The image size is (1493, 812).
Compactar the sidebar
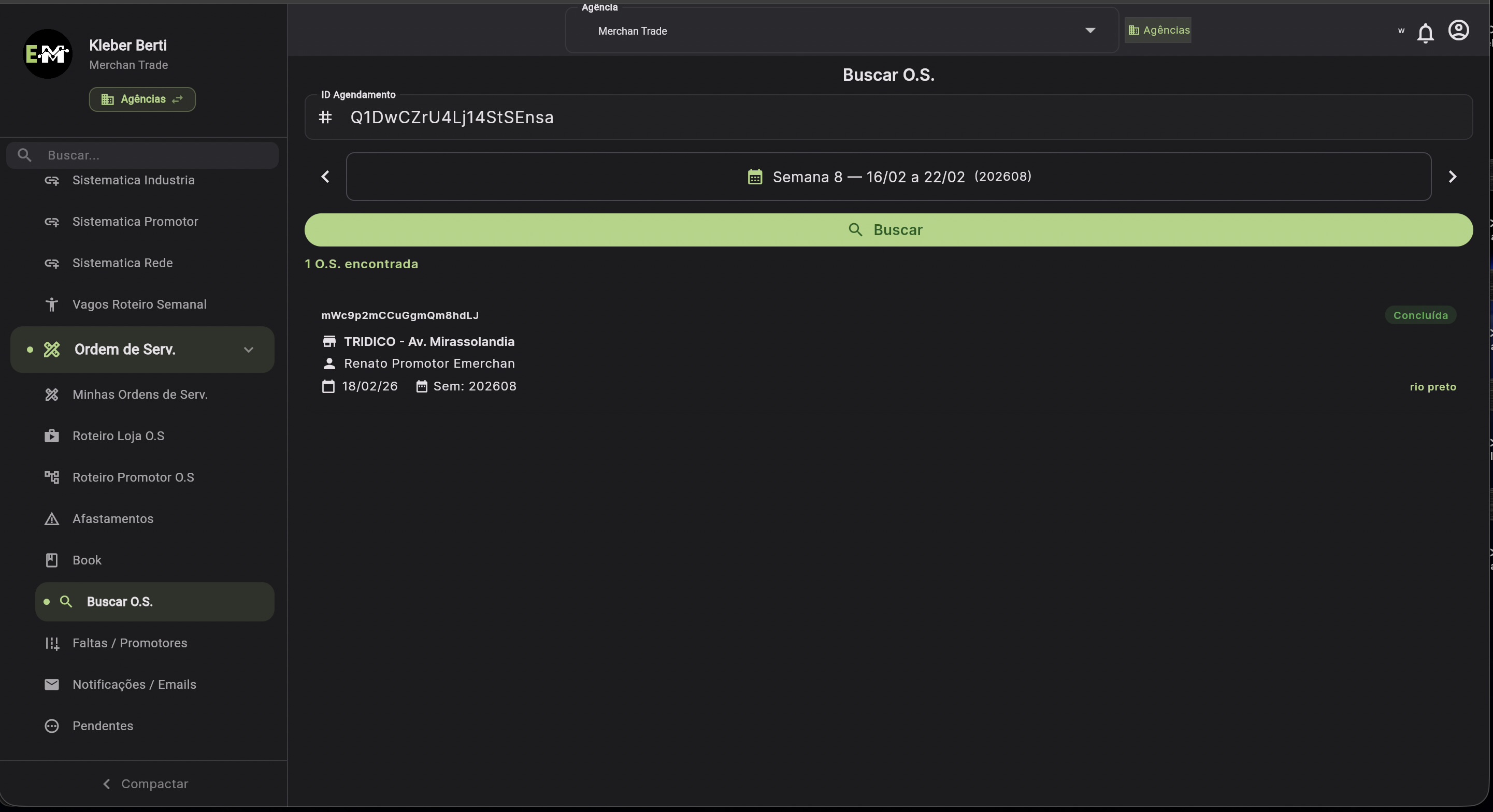(x=145, y=784)
